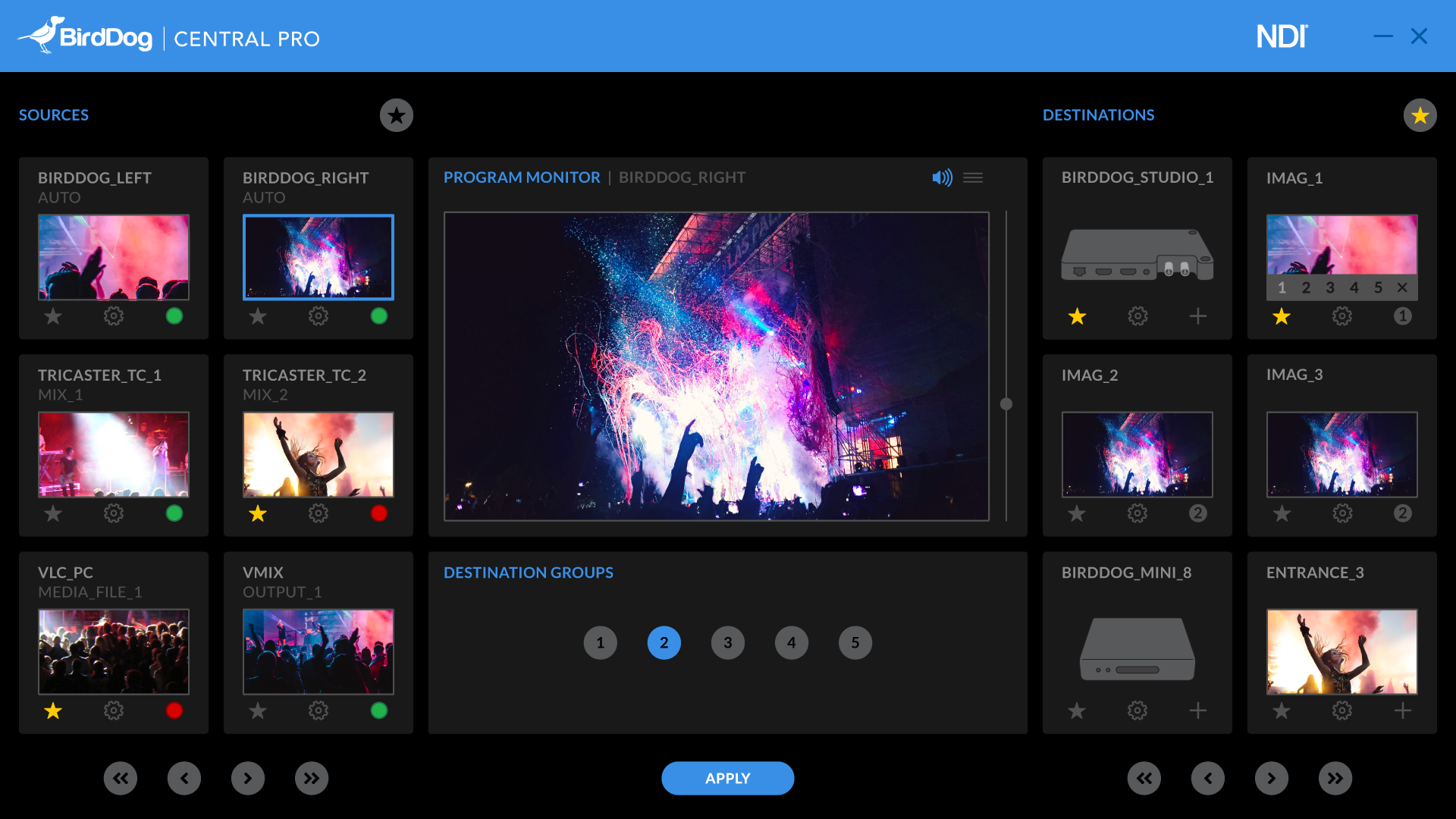Open settings gear for BIRDDOG_STUDIO_1 destination

tap(1137, 316)
